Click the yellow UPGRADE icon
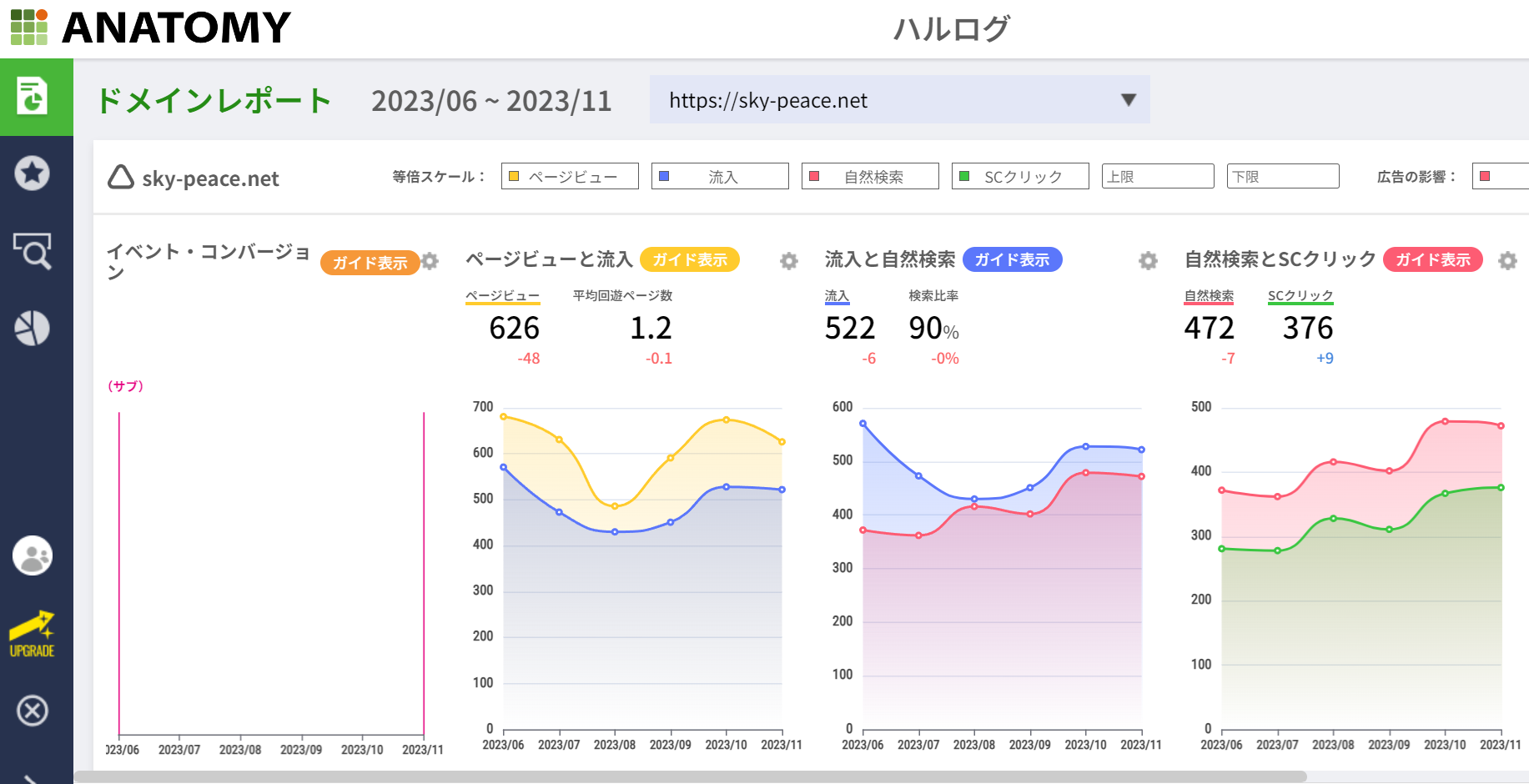Screen dimensions: 1529x784 coord(33,636)
